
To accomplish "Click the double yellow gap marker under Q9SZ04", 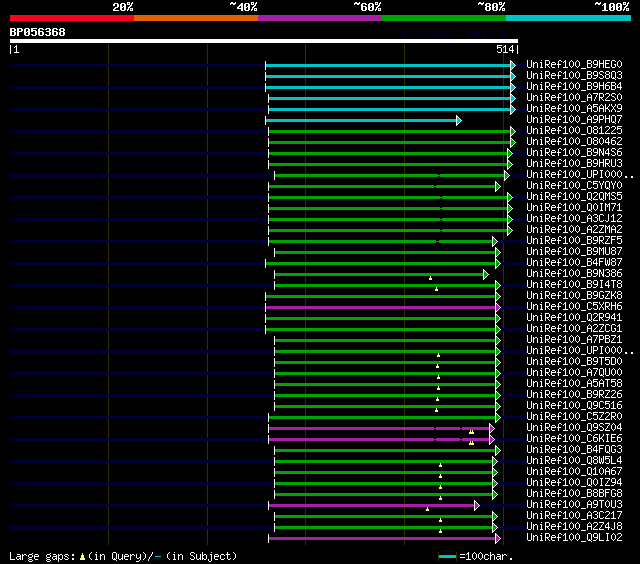I will [x=471, y=432].
